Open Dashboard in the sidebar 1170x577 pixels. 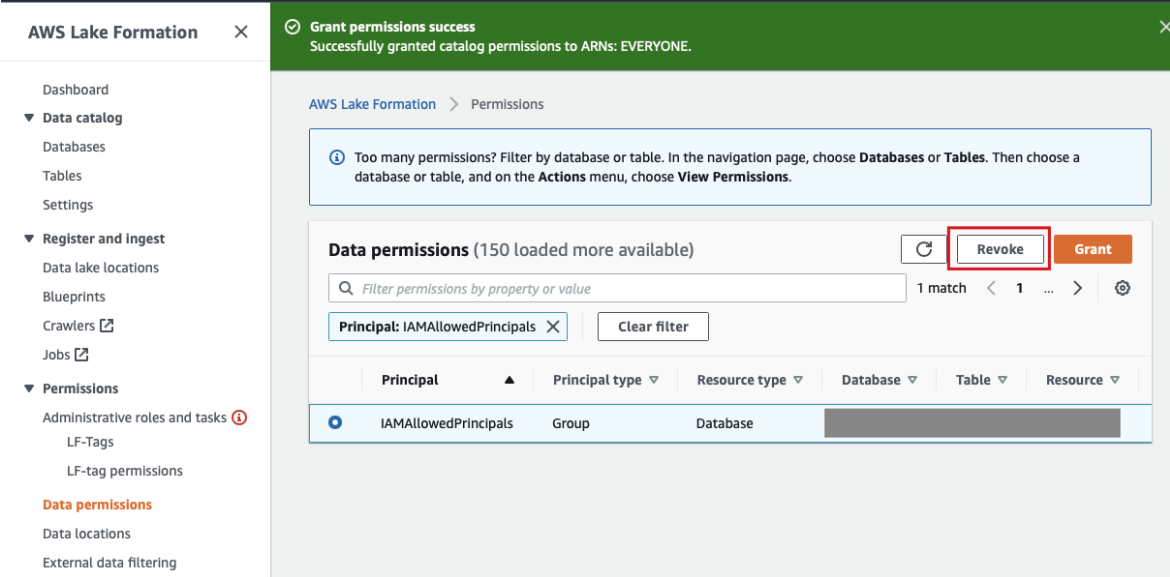[x=75, y=90]
